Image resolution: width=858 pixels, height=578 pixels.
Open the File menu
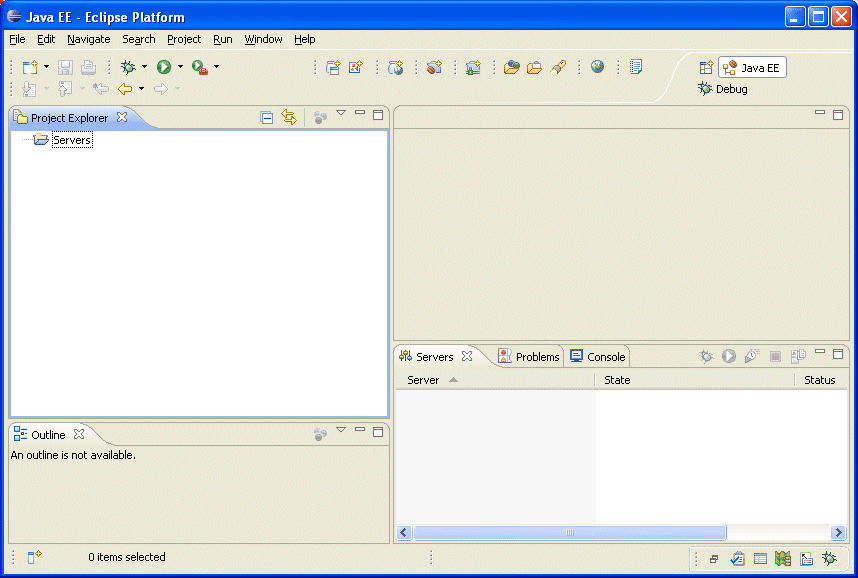pyautogui.click(x=18, y=39)
